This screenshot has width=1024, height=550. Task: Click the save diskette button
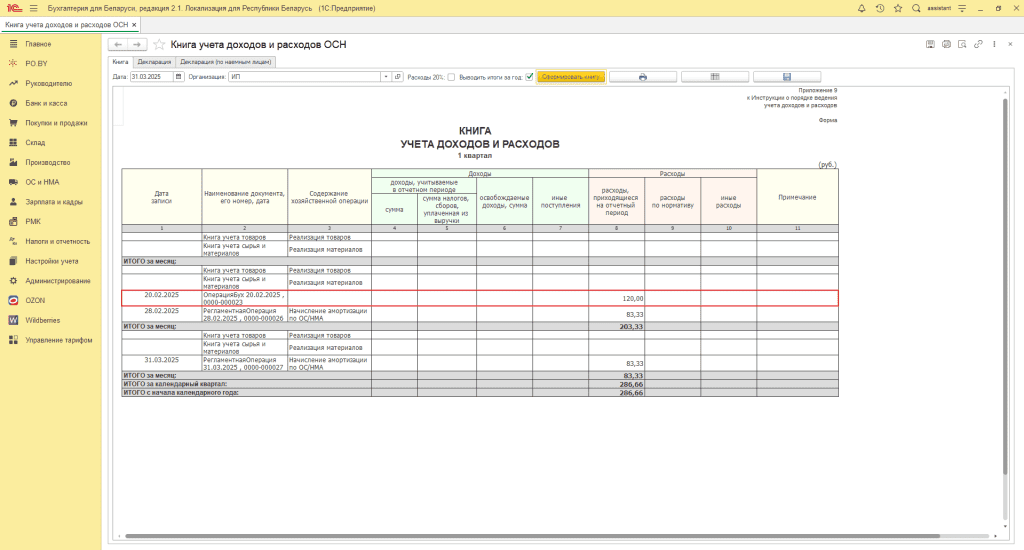(x=787, y=77)
